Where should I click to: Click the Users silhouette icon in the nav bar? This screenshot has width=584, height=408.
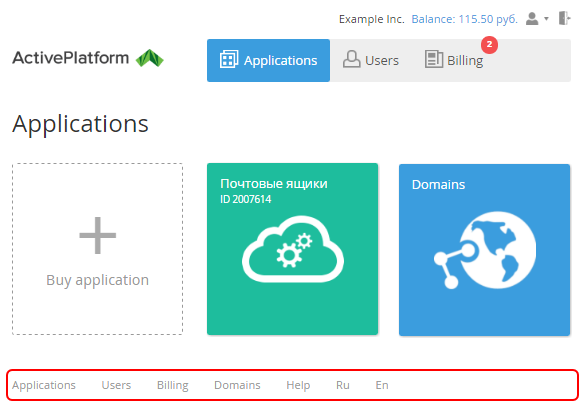(351, 59)
